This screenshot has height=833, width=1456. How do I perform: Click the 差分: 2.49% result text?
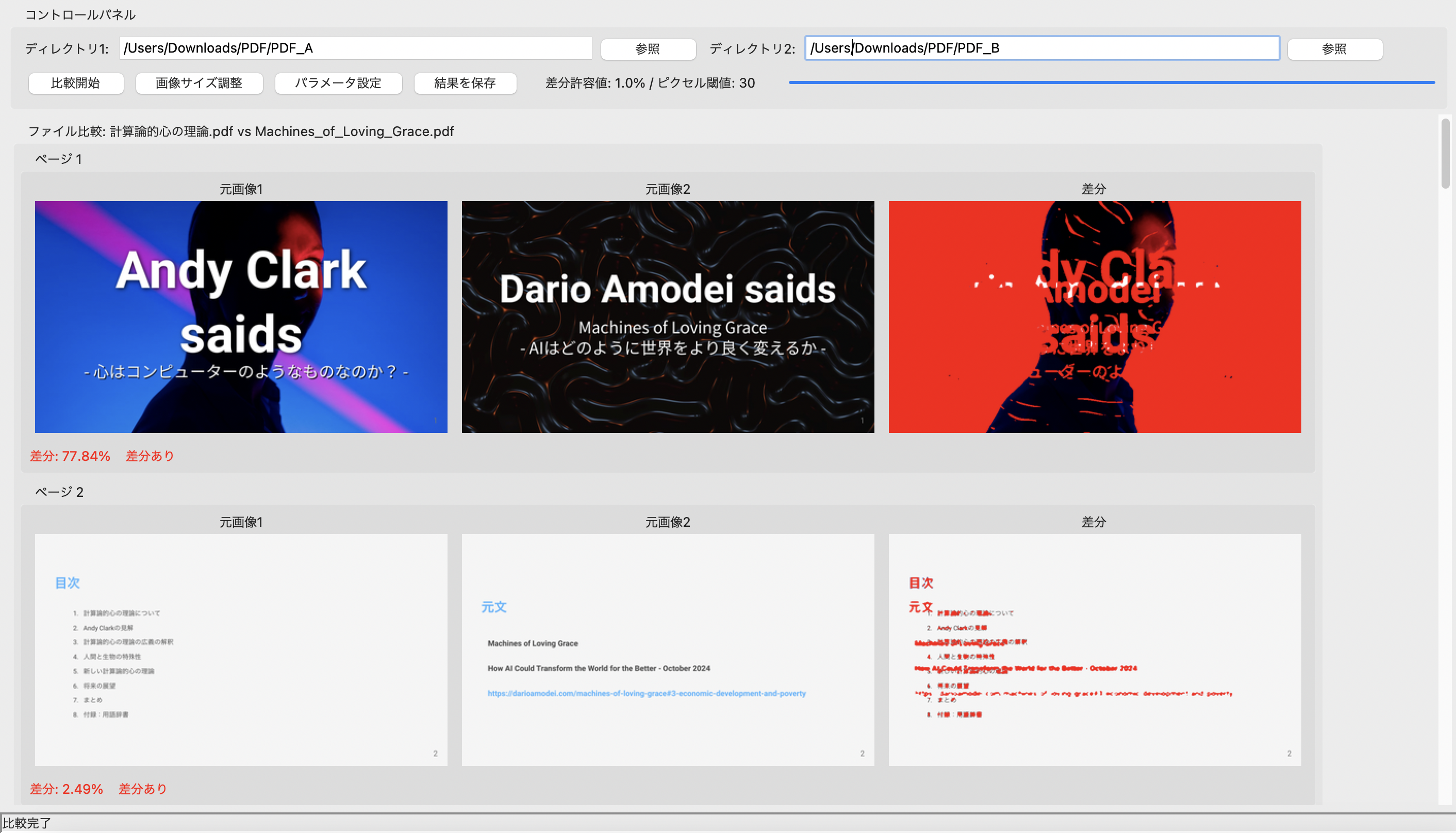[67, 789]
